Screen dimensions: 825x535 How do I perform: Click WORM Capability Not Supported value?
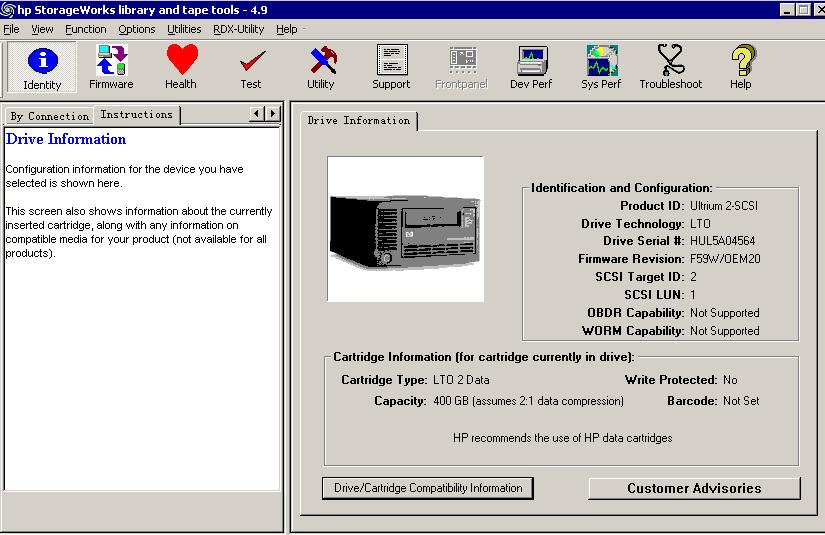click(x=725, y=331)
